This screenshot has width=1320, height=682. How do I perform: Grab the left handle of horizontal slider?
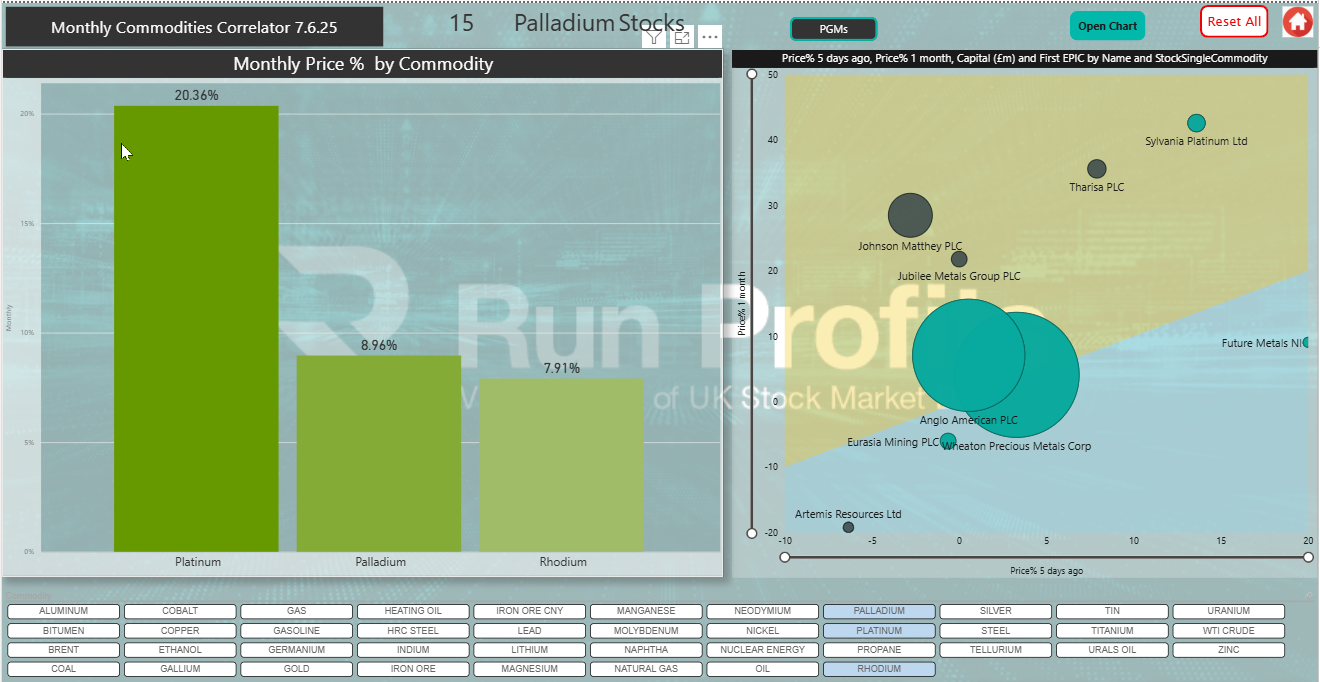pos(785,557)
